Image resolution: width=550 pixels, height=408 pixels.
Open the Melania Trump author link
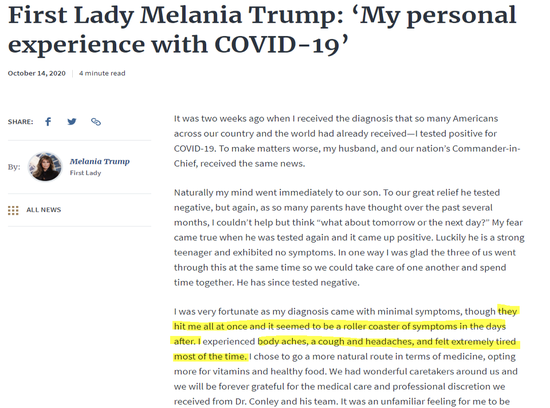tap(100, 161)
